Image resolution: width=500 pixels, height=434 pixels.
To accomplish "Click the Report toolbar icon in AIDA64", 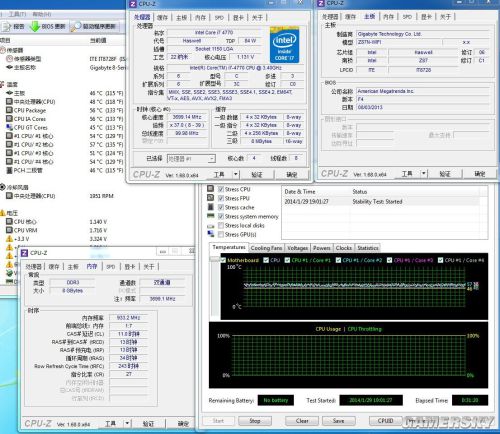I will point(7,26).
